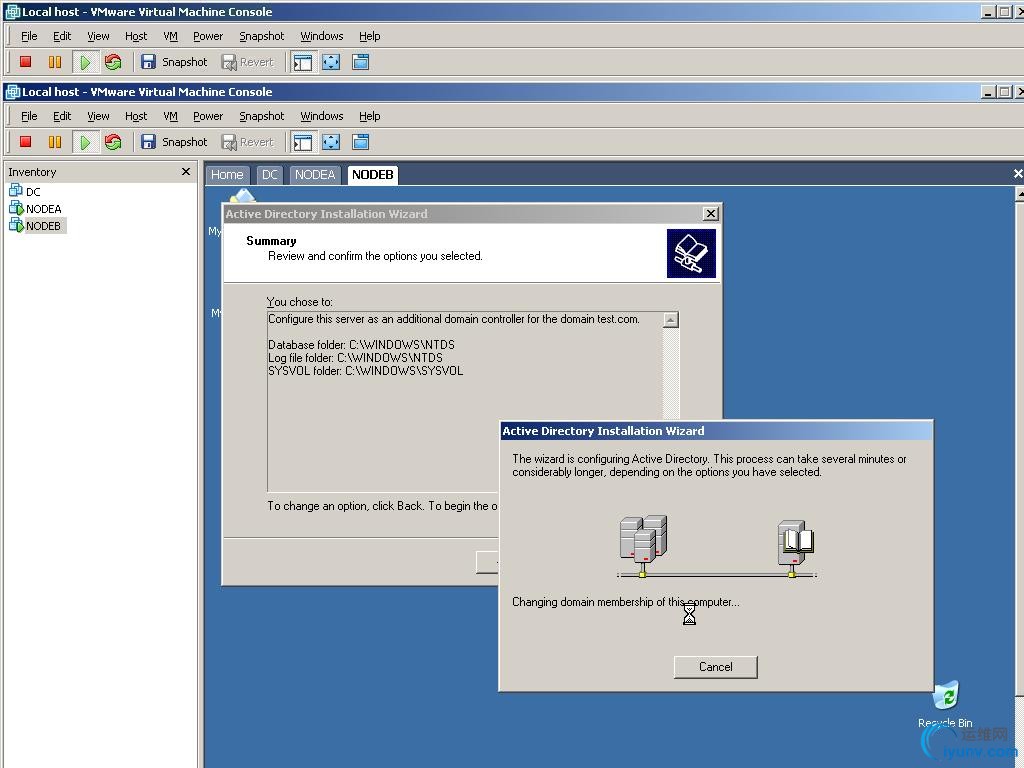Open the Host menu in the front console
Image resolution: width=1024 pixels, height=768 pixels.
(x=136, y=116)
